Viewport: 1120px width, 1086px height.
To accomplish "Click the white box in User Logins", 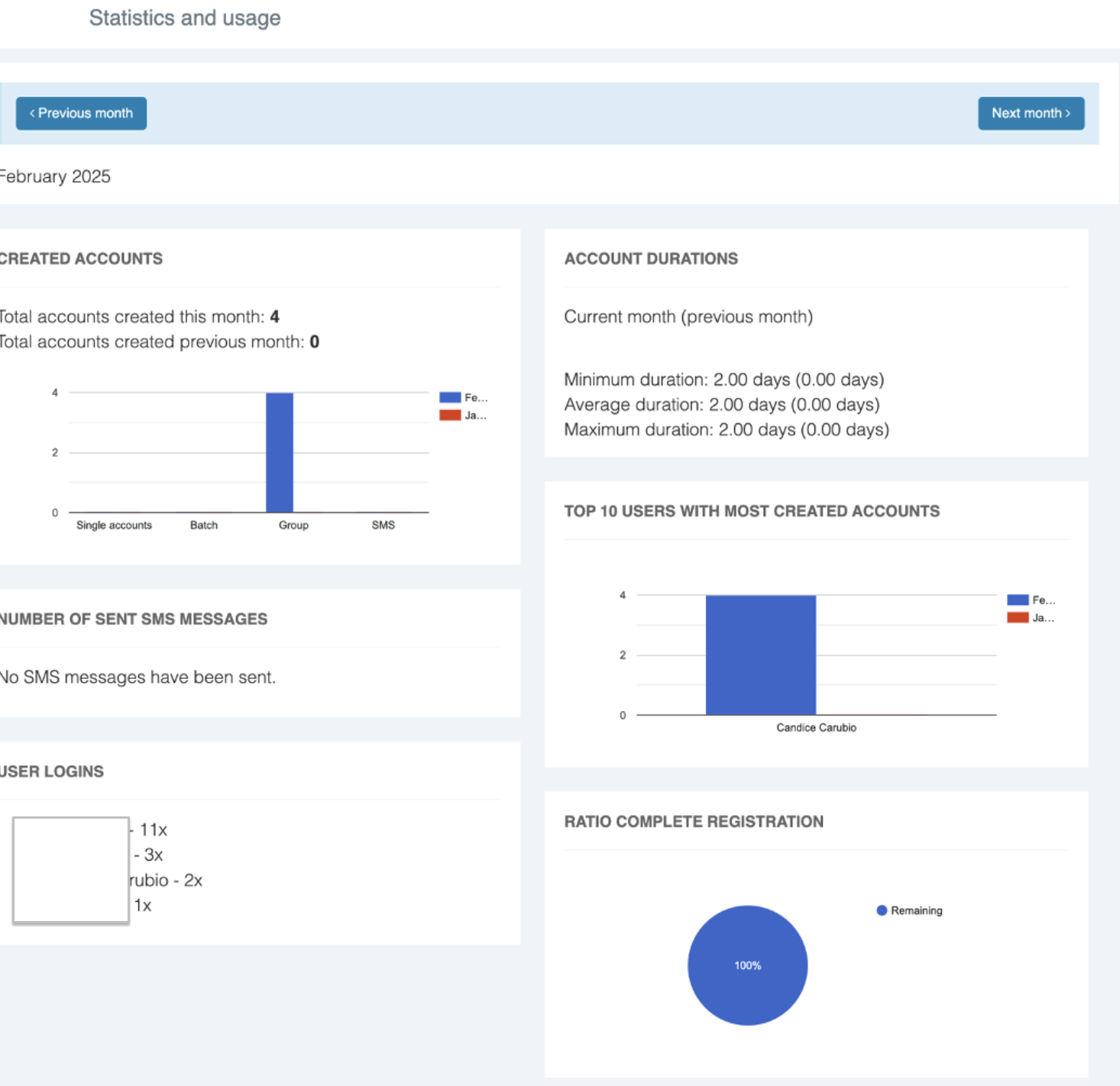I will click(x=71, y=870).
